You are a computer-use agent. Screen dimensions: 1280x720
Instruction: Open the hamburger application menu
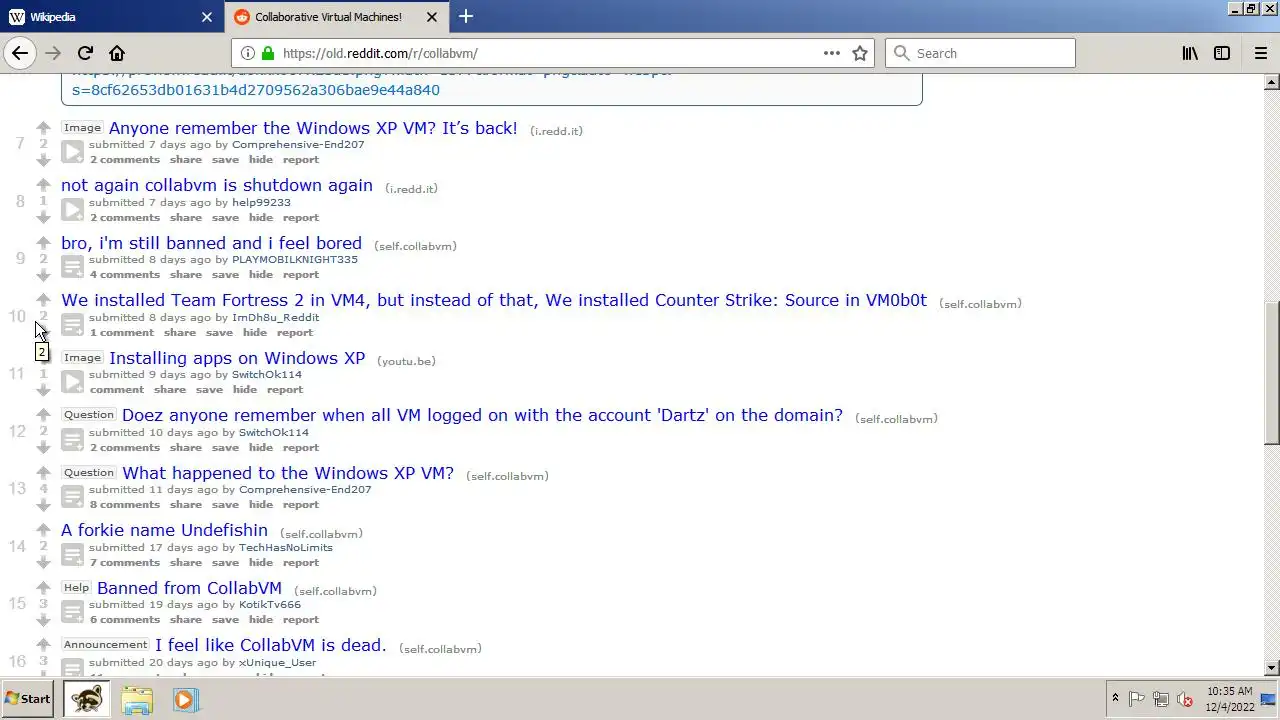pos(1260,53)
